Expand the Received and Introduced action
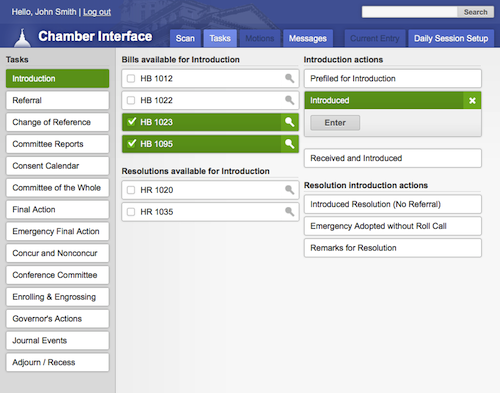Viewport: 500px width, 393px height. (393, 158)
